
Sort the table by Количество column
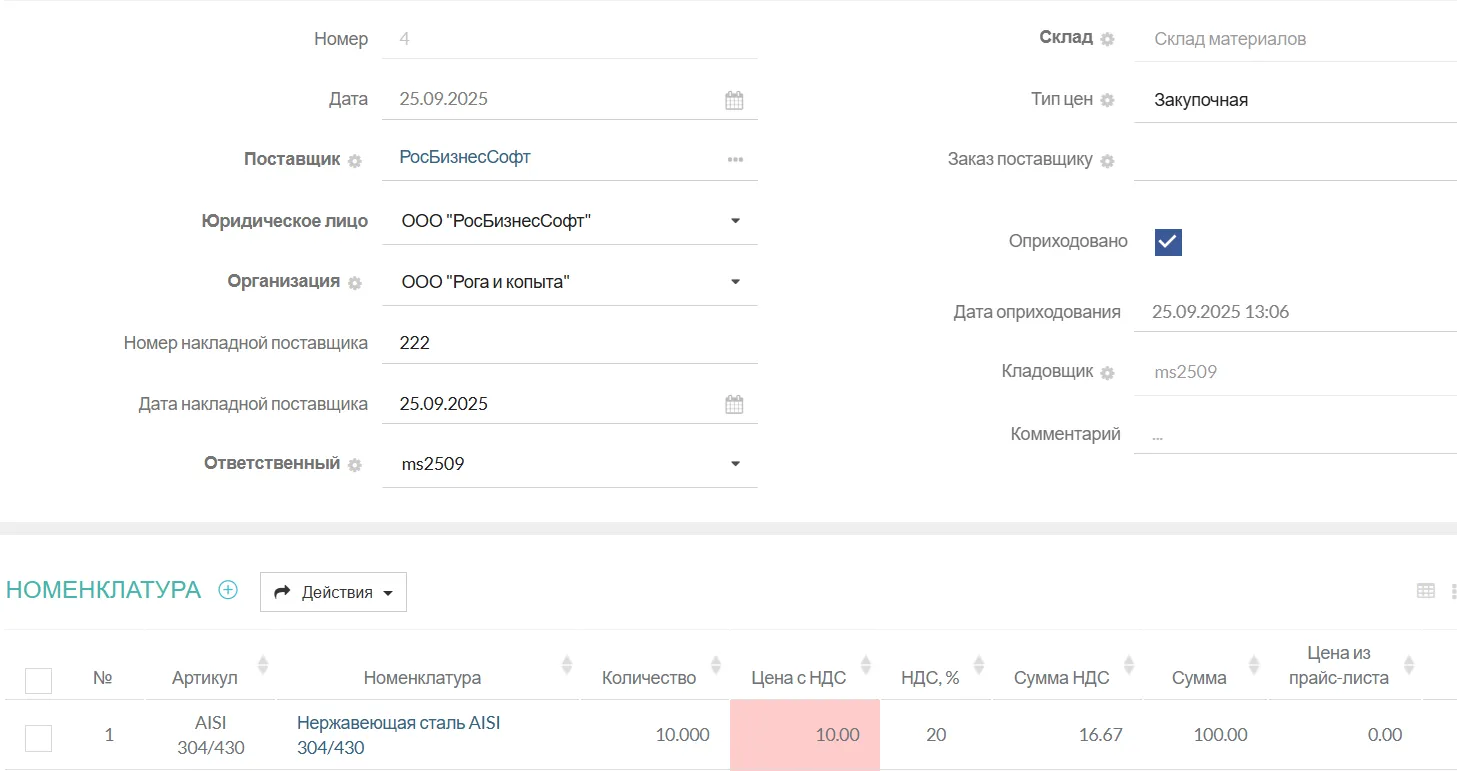[x=716, y=665]
